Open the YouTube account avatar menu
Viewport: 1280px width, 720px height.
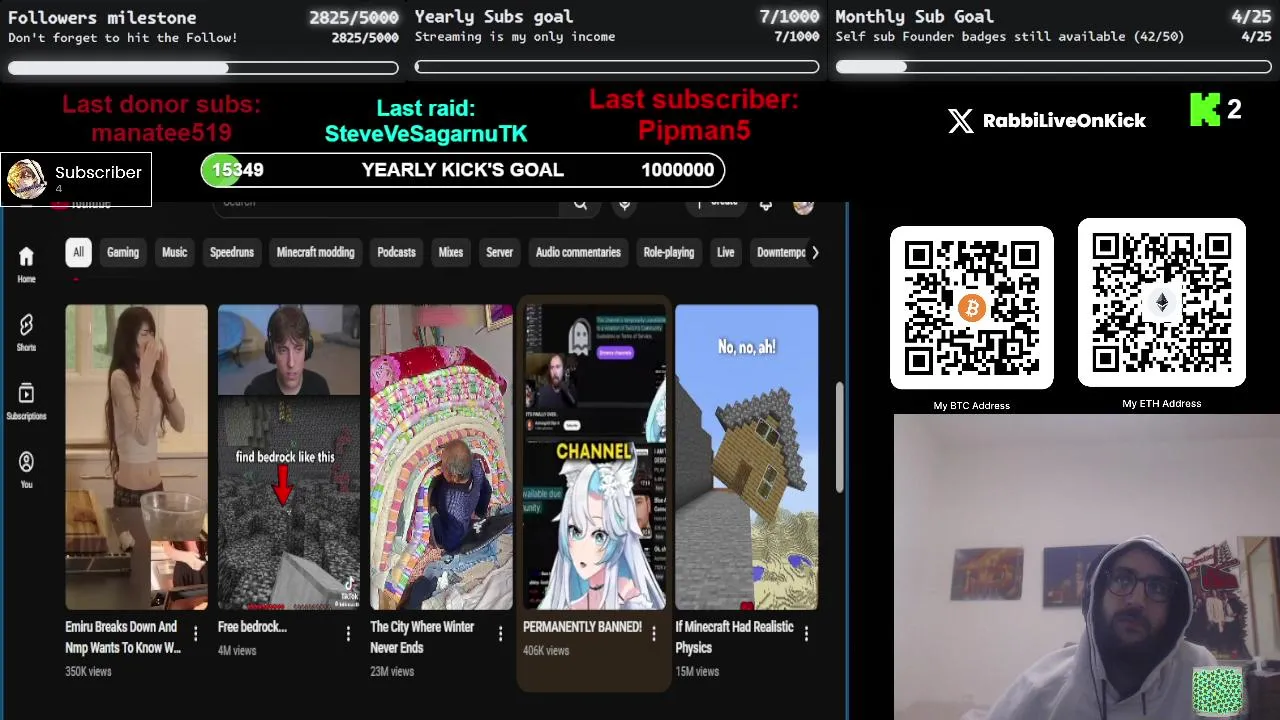[803, 205]
